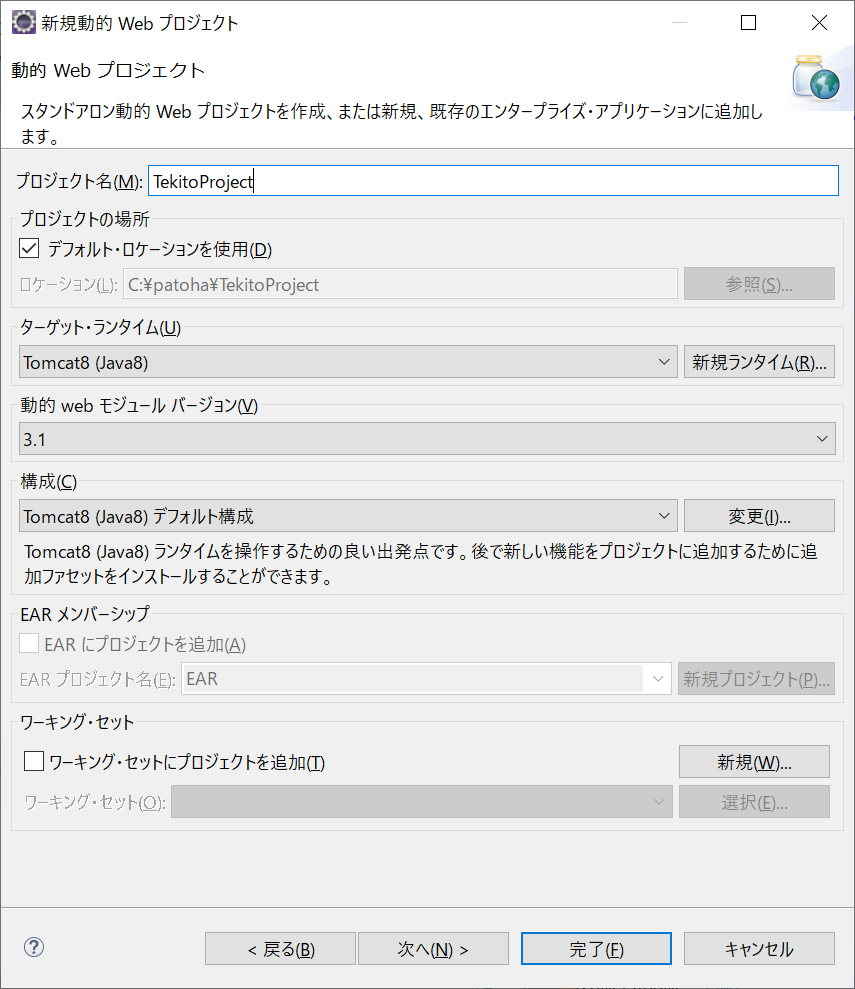Click the 動的 Web プロジェクト heading text
The height and width of the screenshot is (989, 855).
(x=108, y=70)
